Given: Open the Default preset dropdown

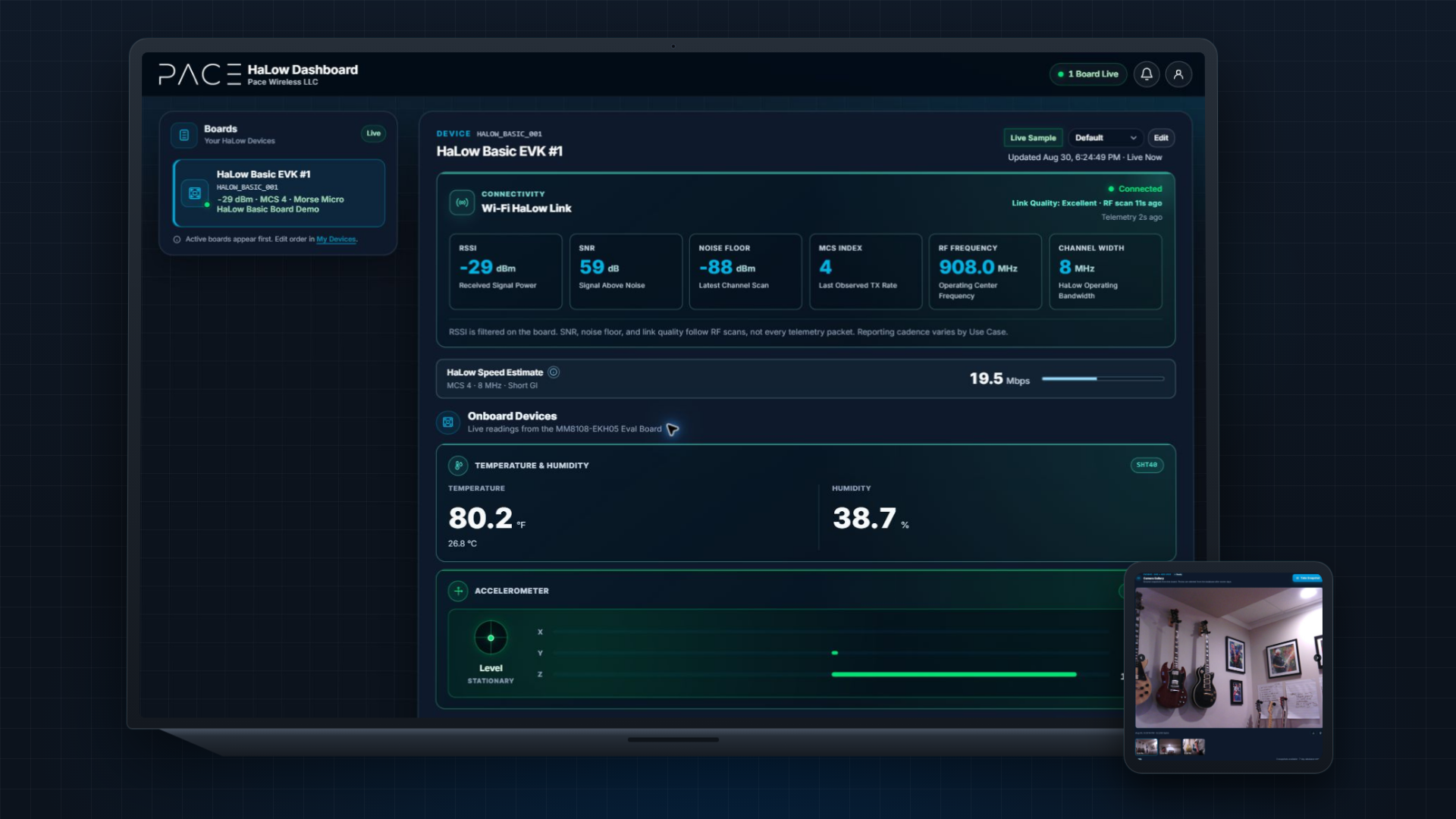Looking at the screenshot, I should tap(1106, 138).
